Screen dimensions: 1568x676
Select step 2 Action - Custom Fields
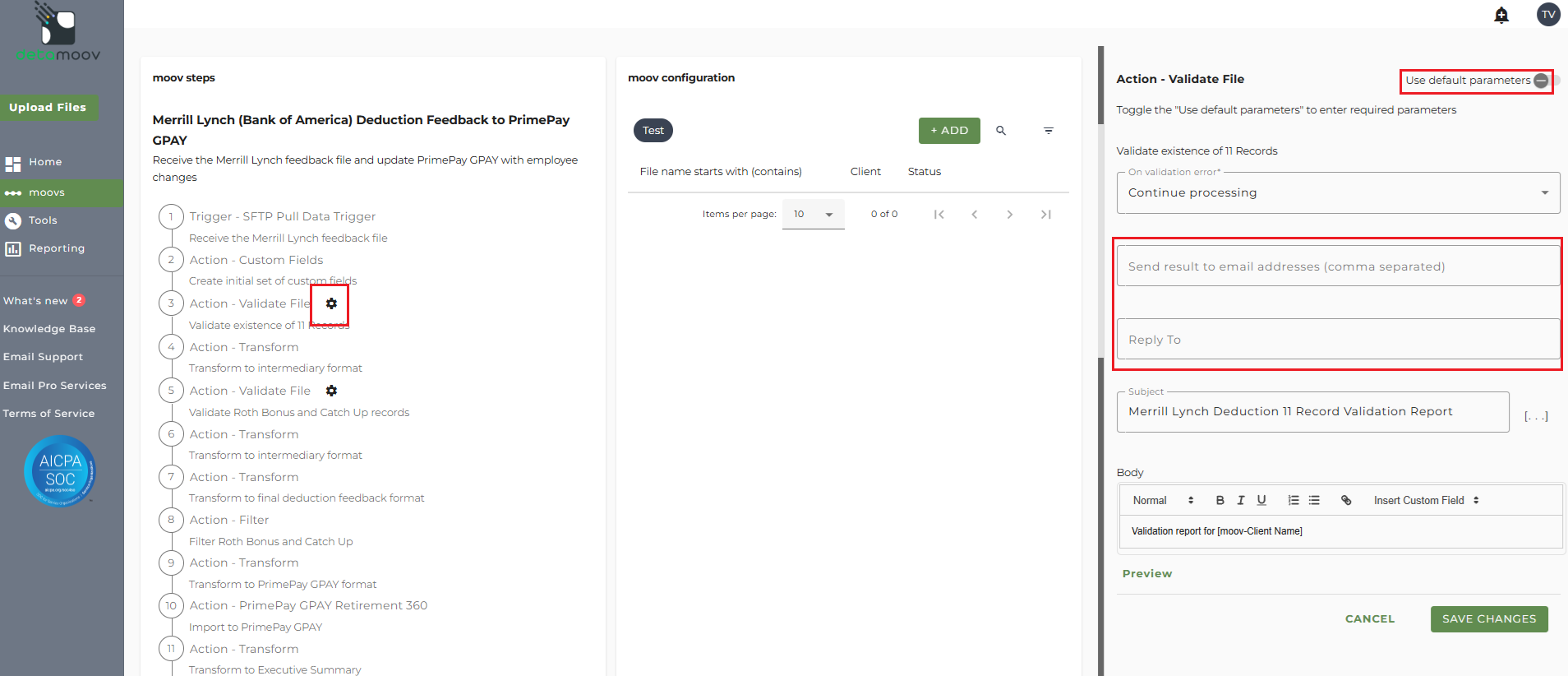point(256,260)
